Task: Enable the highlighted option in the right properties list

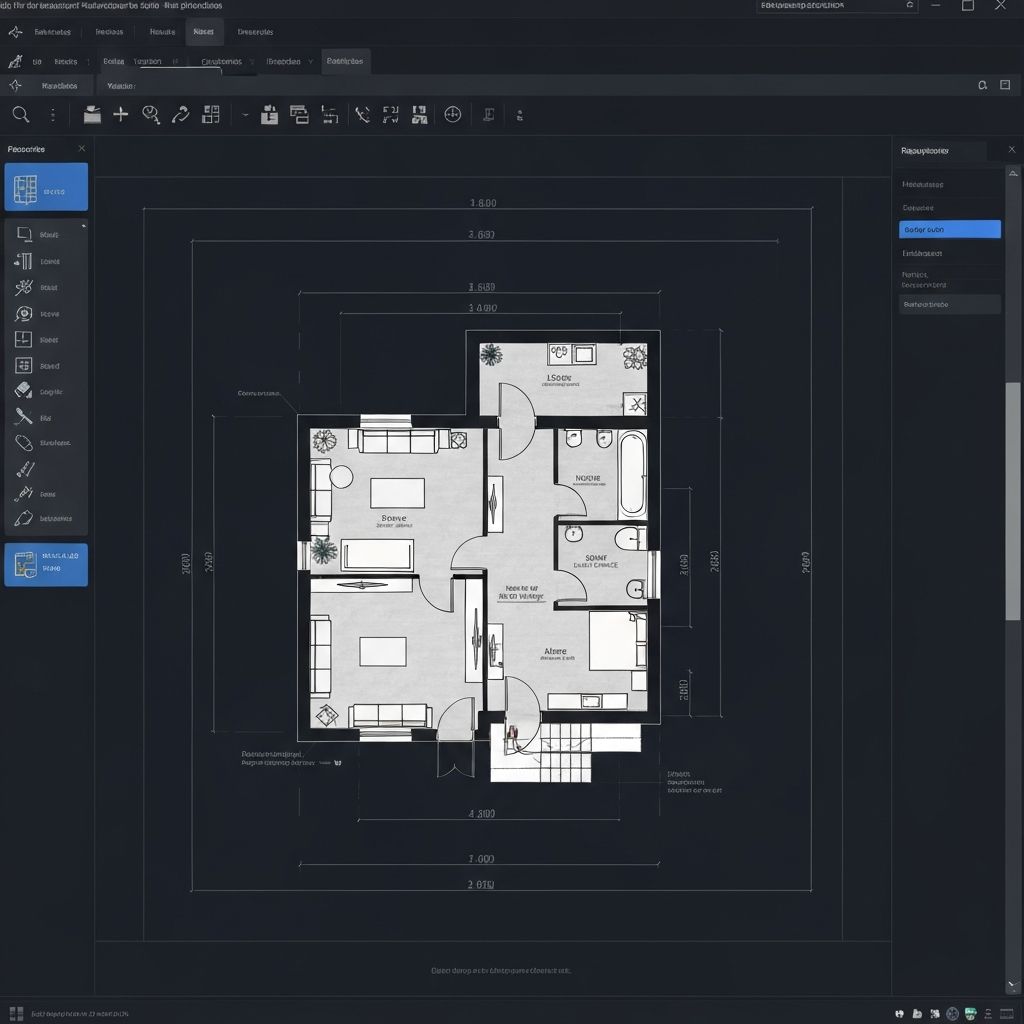Action: point(949,229)
